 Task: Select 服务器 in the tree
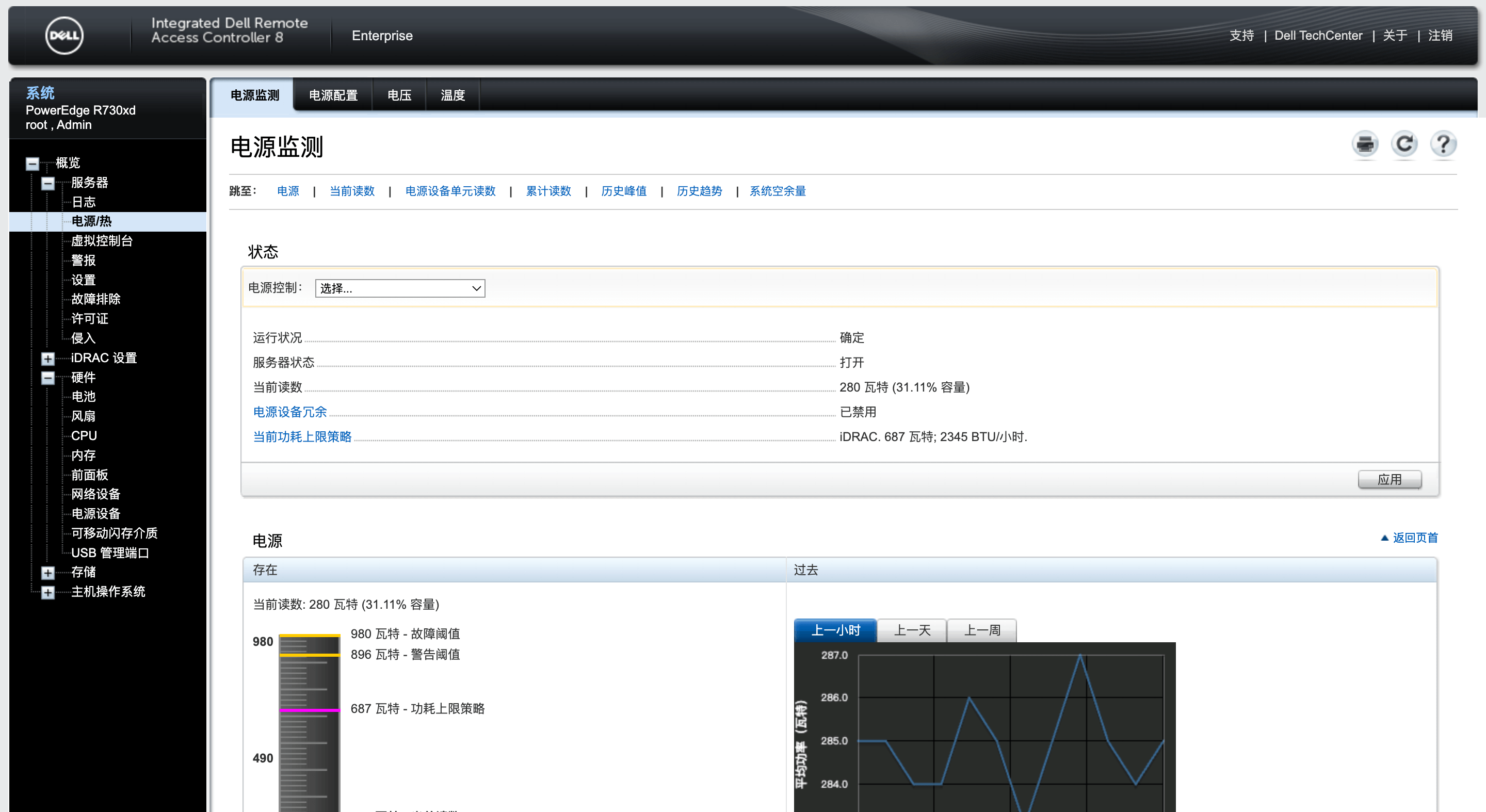tap(89, 183)
